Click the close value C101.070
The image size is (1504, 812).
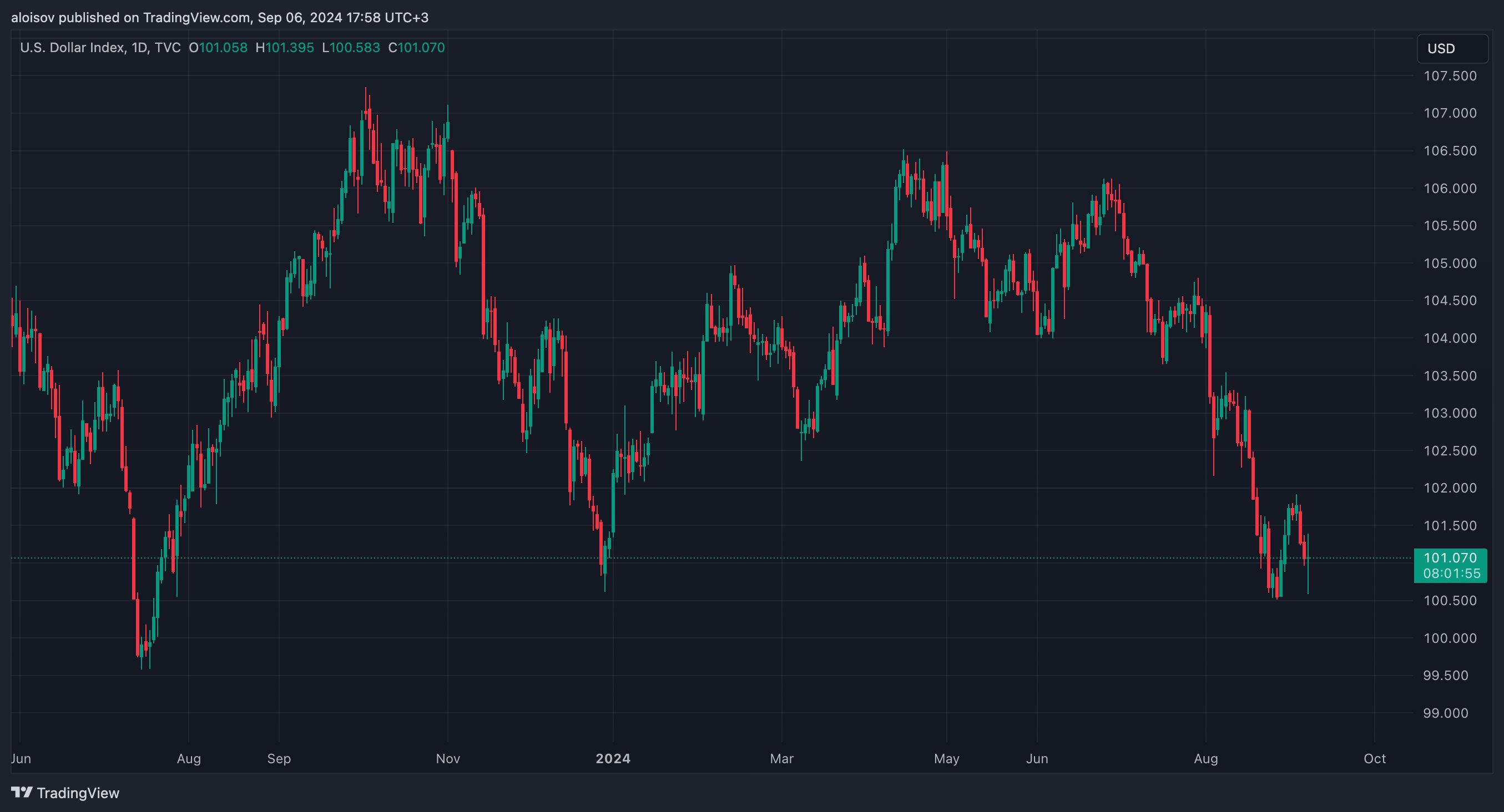tap(417, 48)
